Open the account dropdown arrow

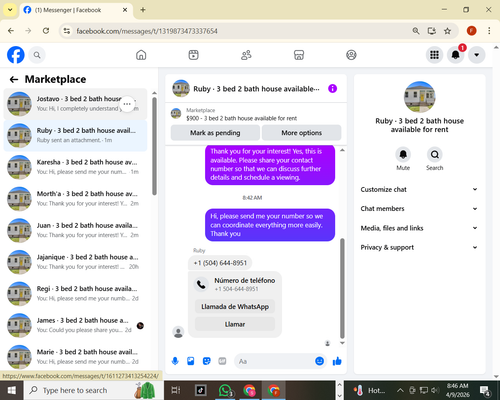pyautogui.click(x=477, y=55)
